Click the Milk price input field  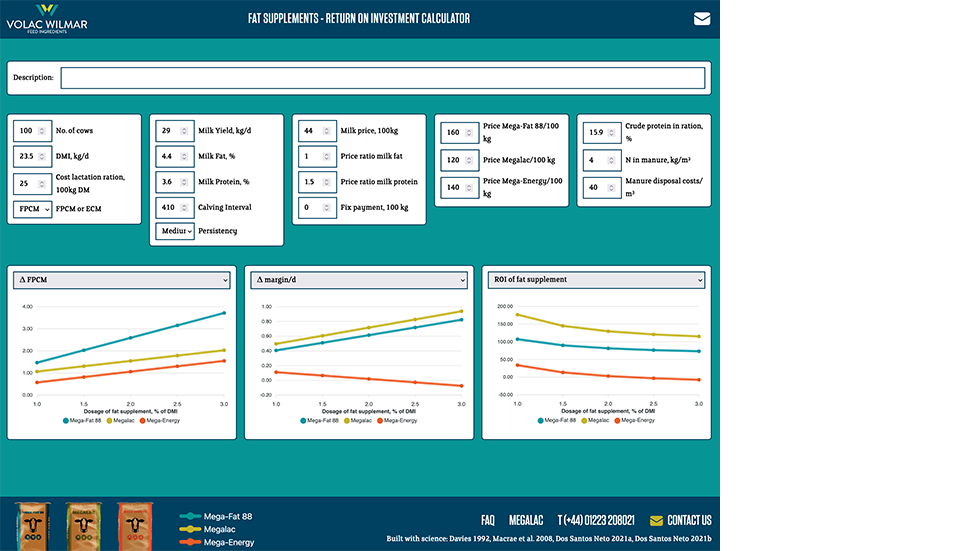313,130
